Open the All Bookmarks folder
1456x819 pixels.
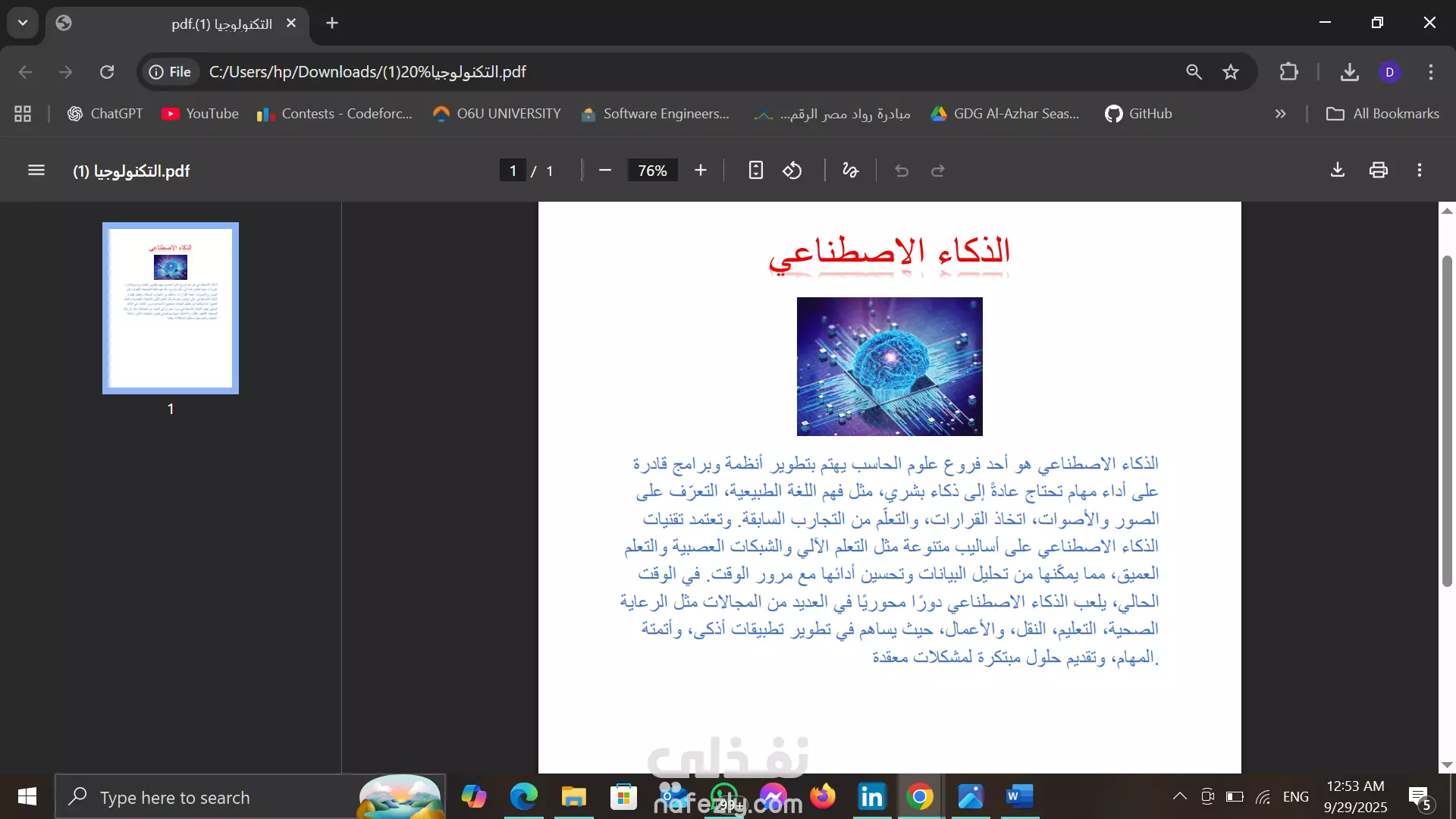click(1382, 114)
